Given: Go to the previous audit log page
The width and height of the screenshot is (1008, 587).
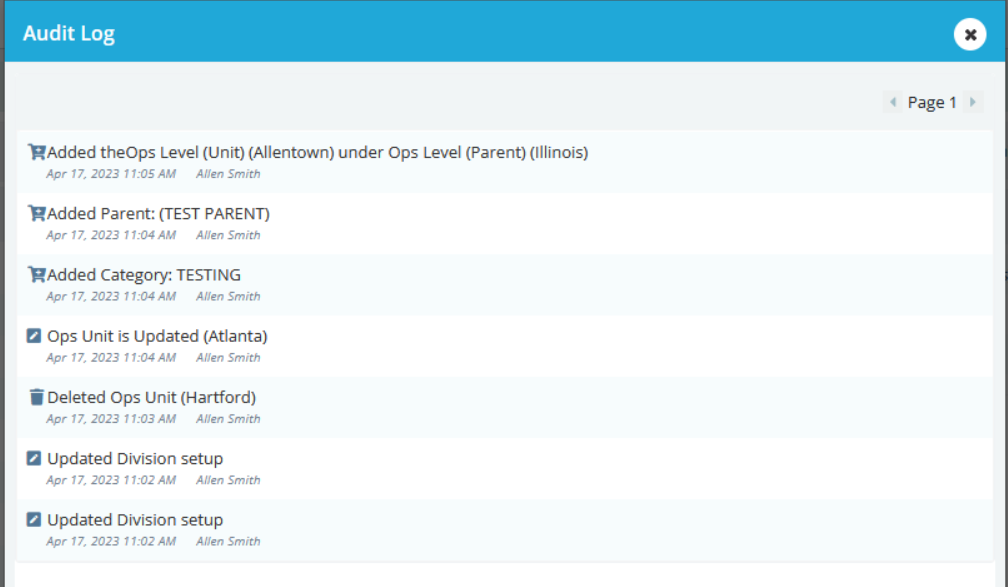Looking at the screenshot, I should pyautogui.click(x=892, y=102).
